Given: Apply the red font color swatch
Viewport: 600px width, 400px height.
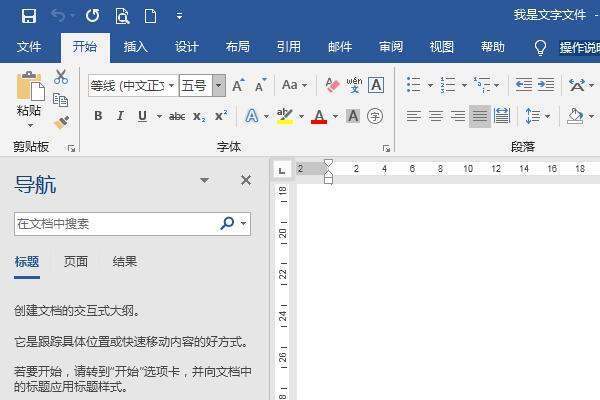Looking at the screenshot, I should pos(319,116).
